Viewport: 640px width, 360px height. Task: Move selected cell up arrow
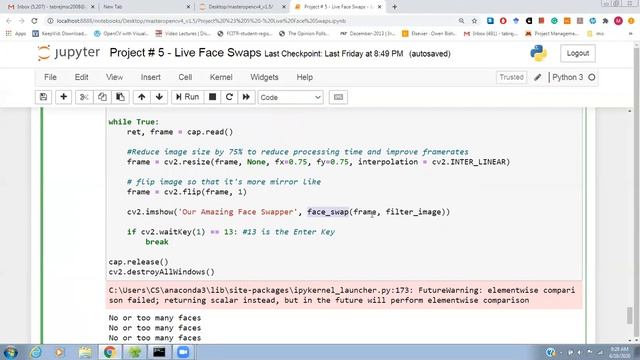click(x=141, y=97)
